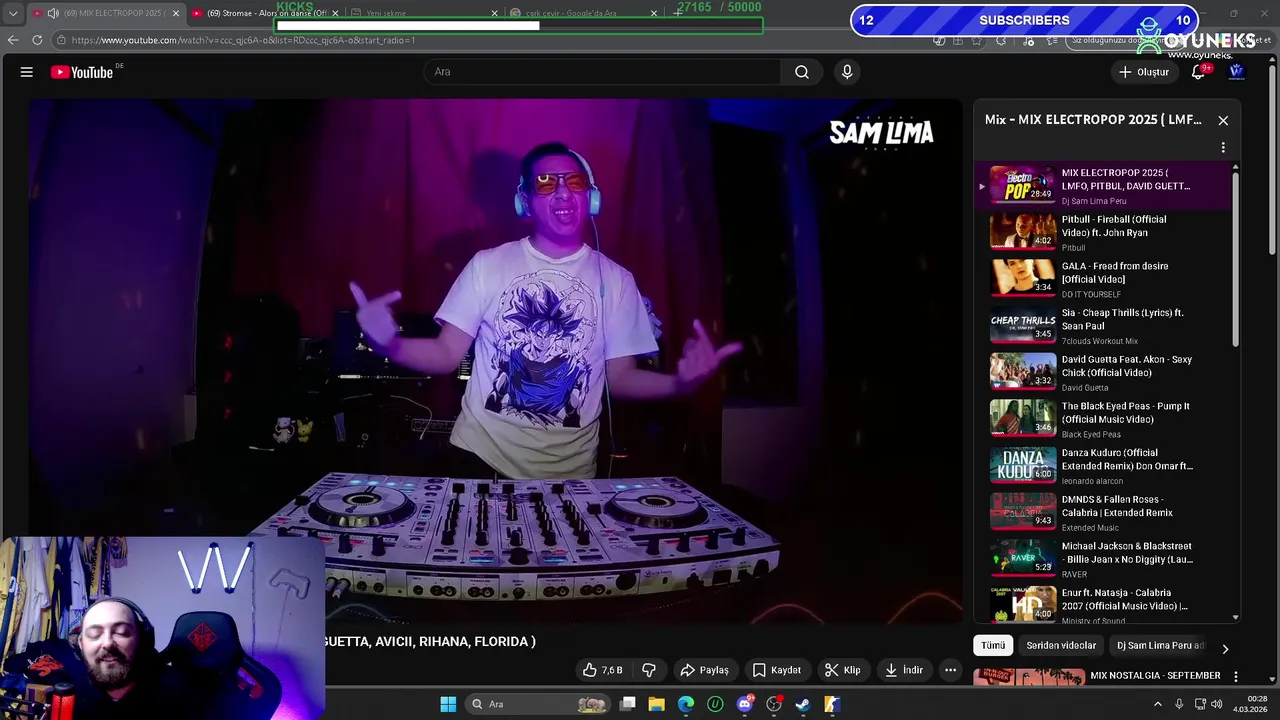The height and width of the screenshot is (720, 1280).
Task: Open the browser tab search dropdown
Action: point(13,13)
